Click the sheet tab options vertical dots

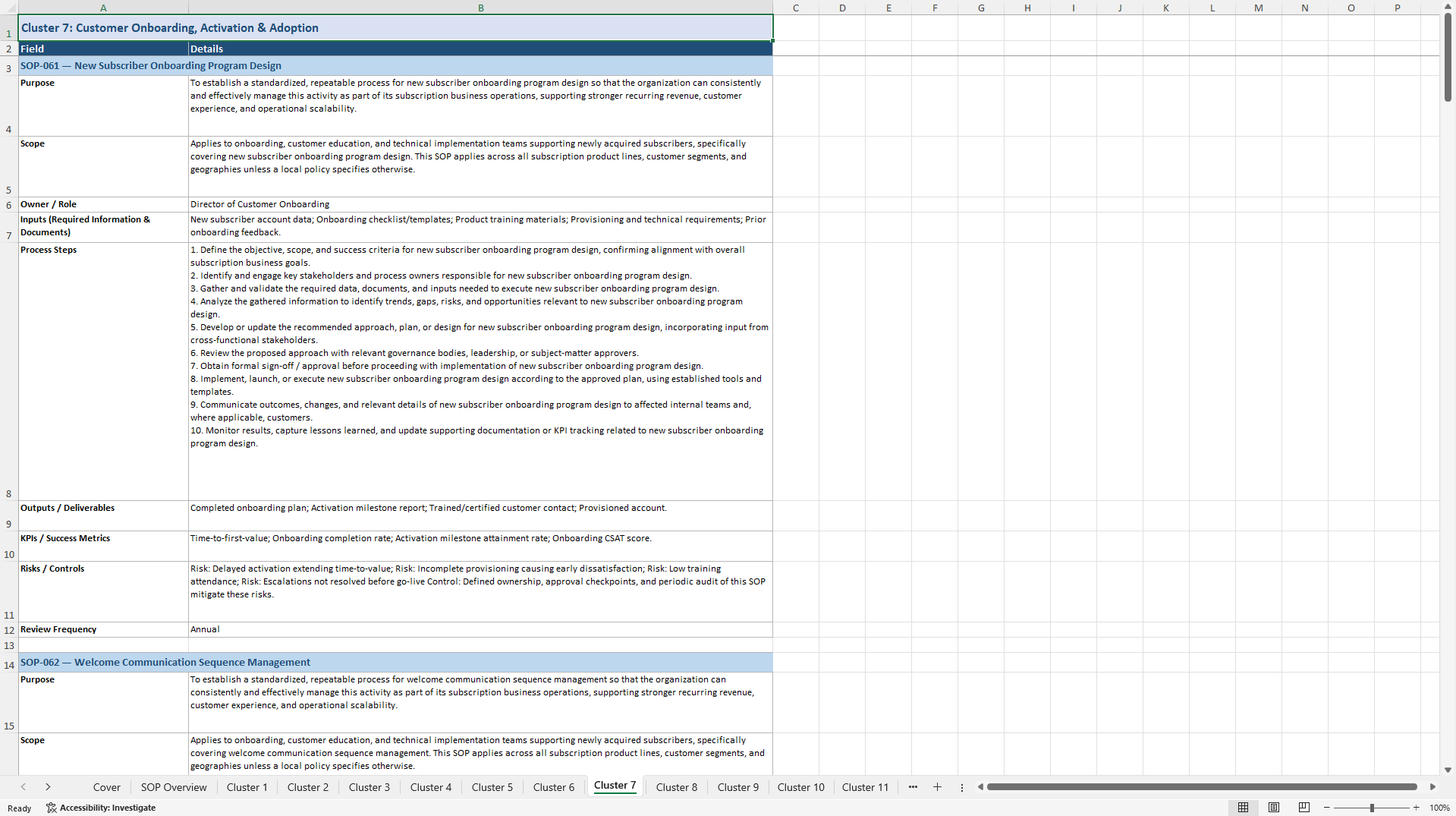pos(961,787)
